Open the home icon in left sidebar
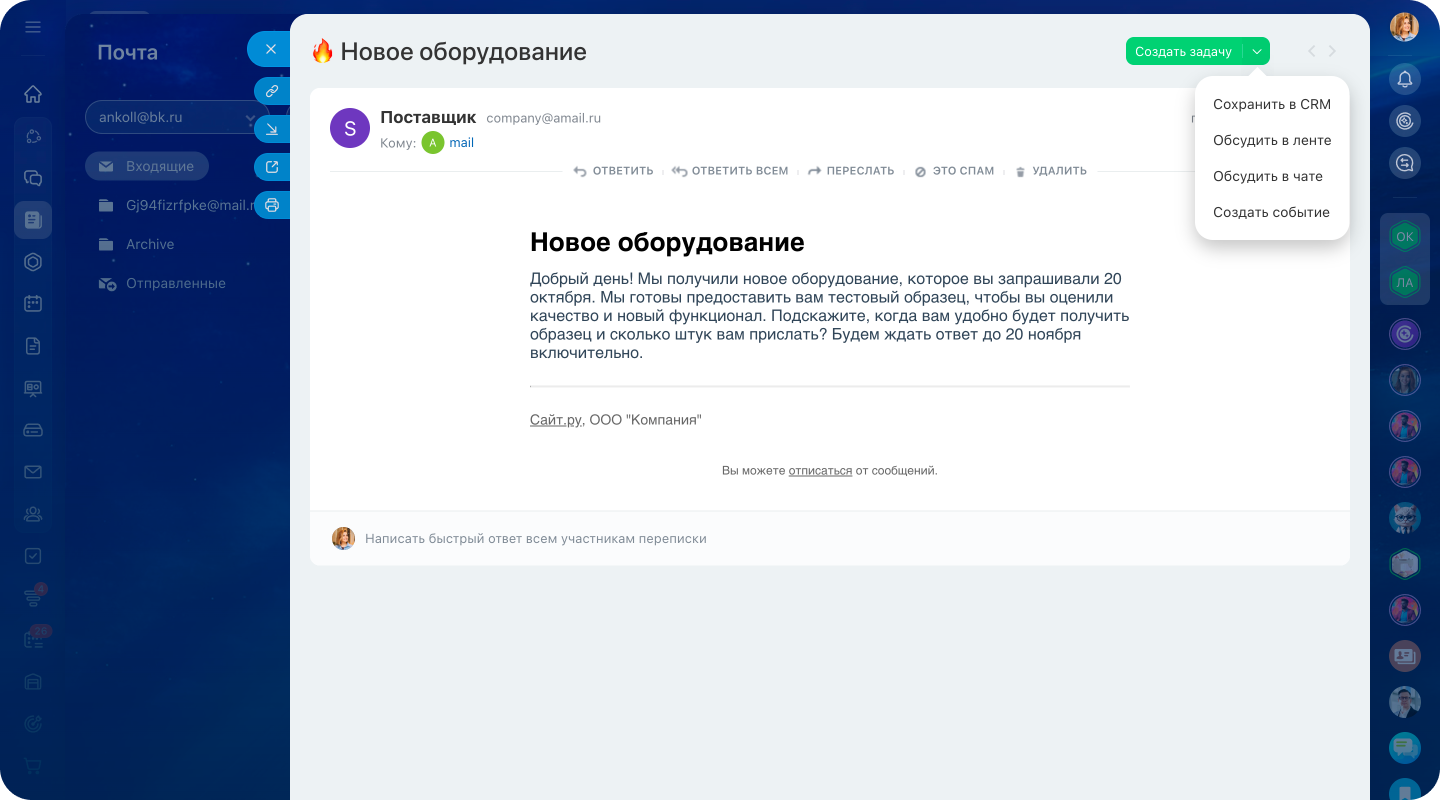The image size is (1440, 800). click(x=33, y=94)
